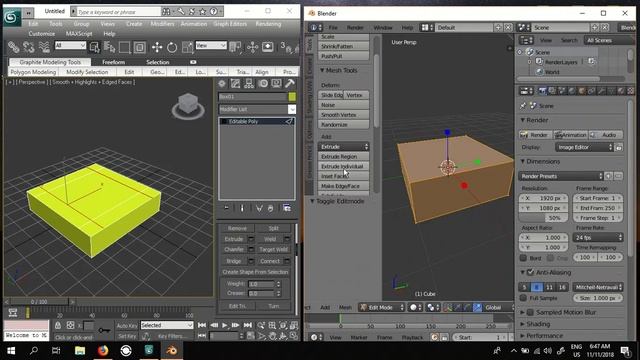Select the Move tool in 3ds Max toolbar
The height and width of the screenshot is (360, 640).
[x=157, y=47]
